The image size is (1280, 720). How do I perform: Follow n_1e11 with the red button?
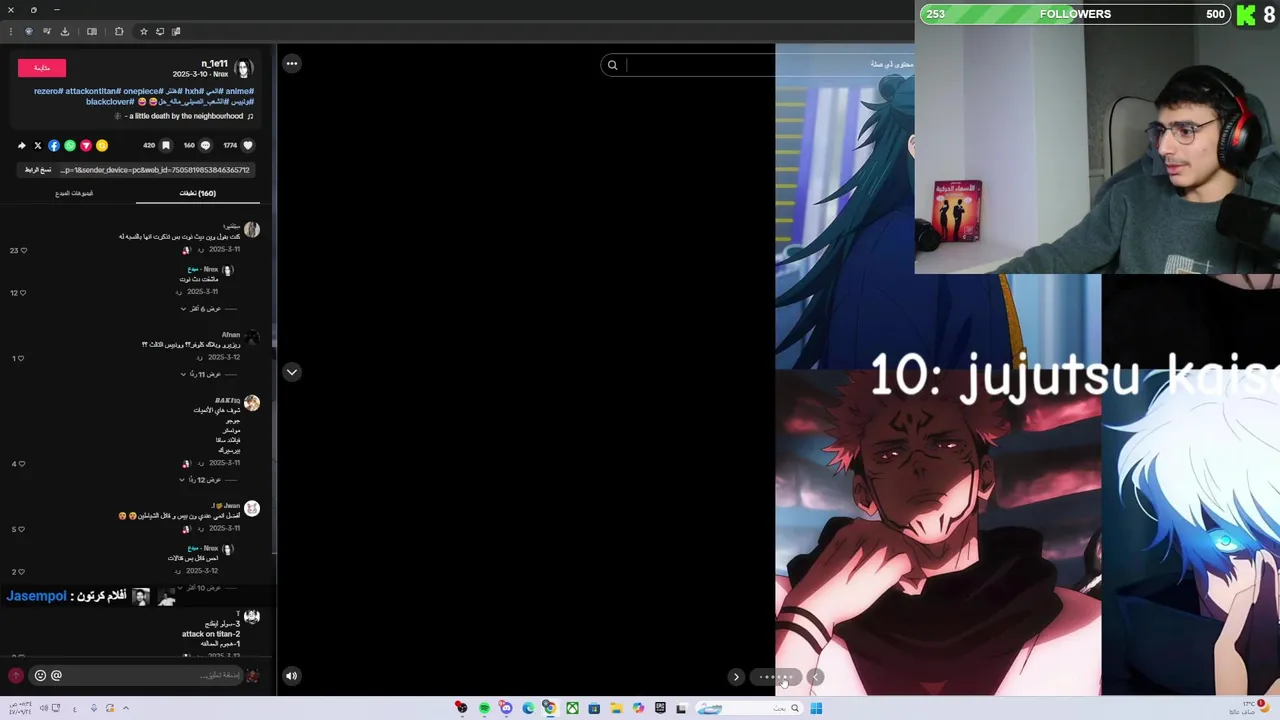tap(42, 68)
